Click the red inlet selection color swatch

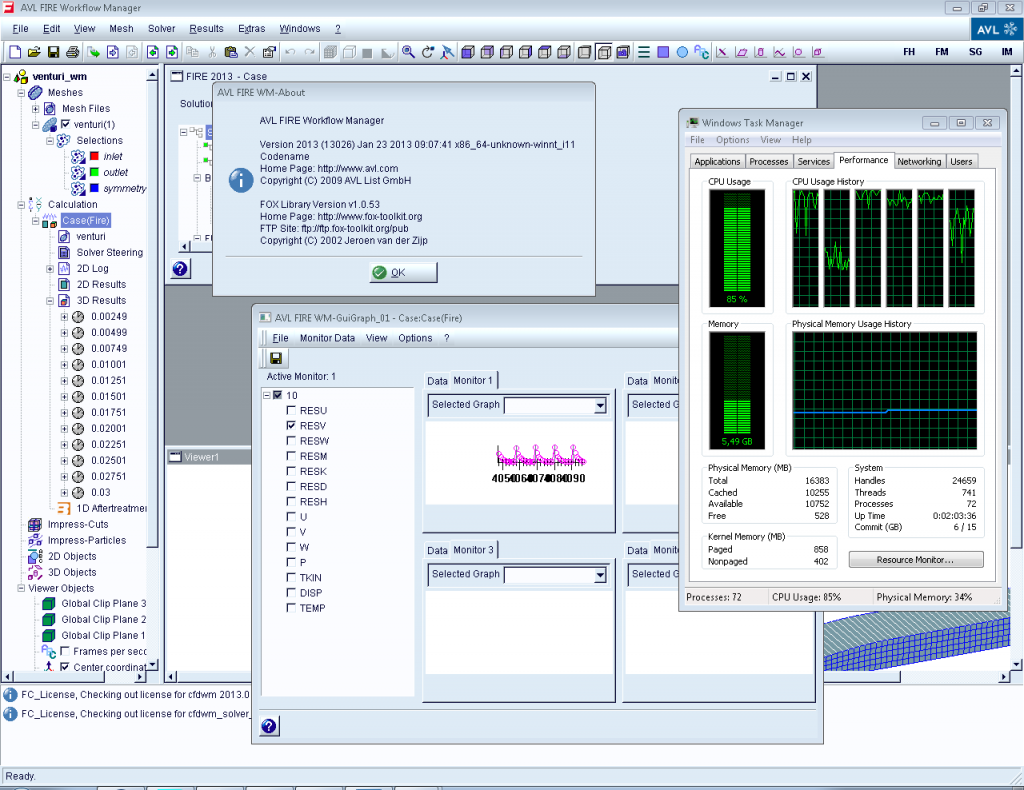(94, 156)
